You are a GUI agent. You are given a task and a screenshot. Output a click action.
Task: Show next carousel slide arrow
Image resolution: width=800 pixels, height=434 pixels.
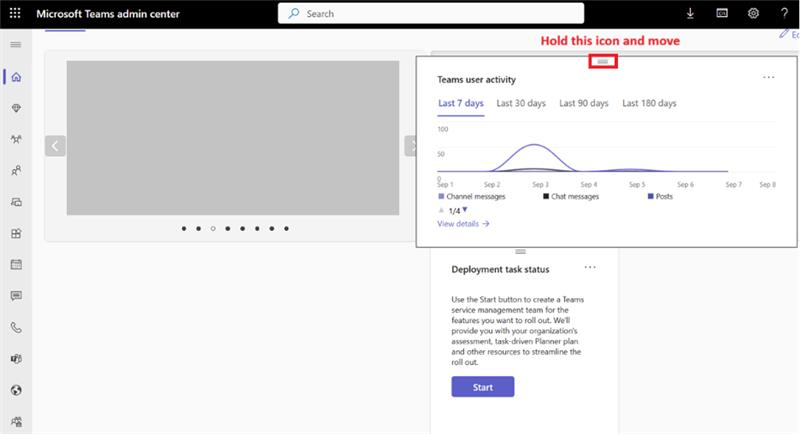pyautogui.click(x=411, y=146)
